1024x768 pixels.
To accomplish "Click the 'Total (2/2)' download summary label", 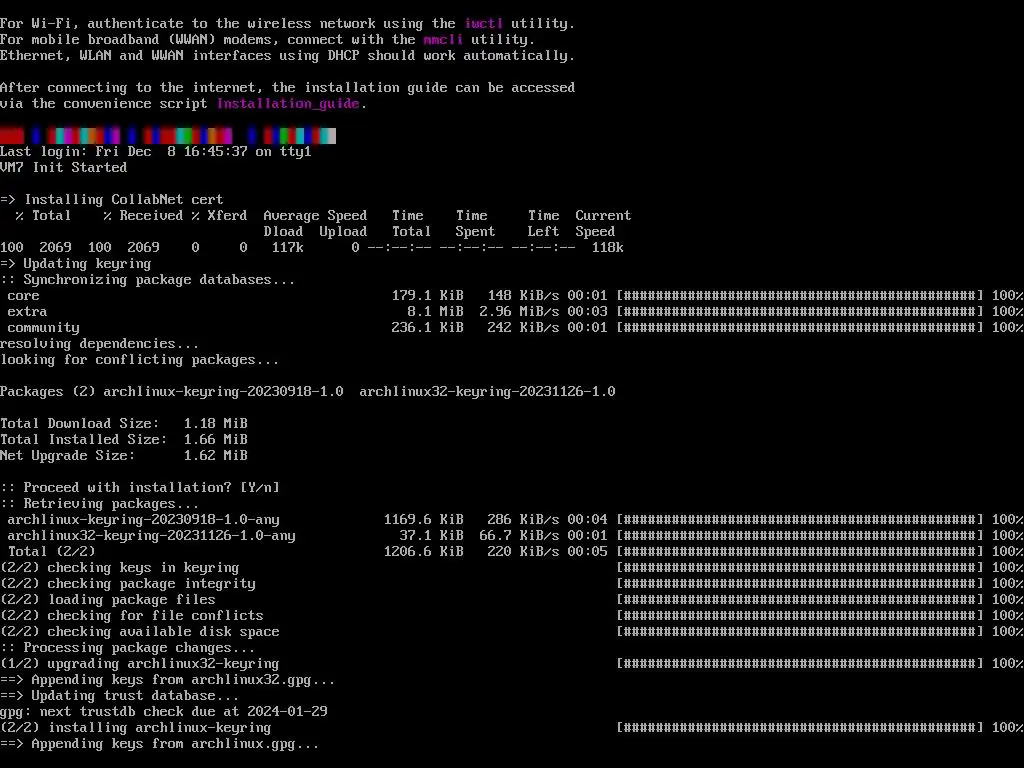I will point(52,552).
